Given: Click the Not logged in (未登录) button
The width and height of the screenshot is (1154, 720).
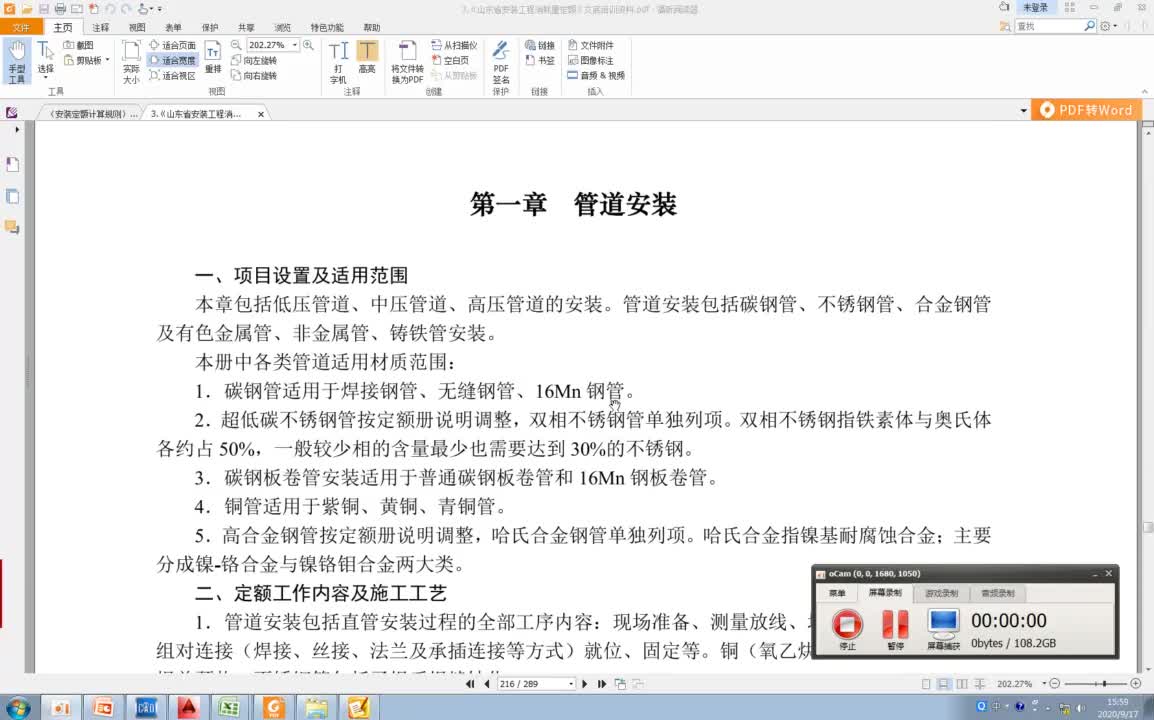Looking at the screenshot, I should 1036,7.
